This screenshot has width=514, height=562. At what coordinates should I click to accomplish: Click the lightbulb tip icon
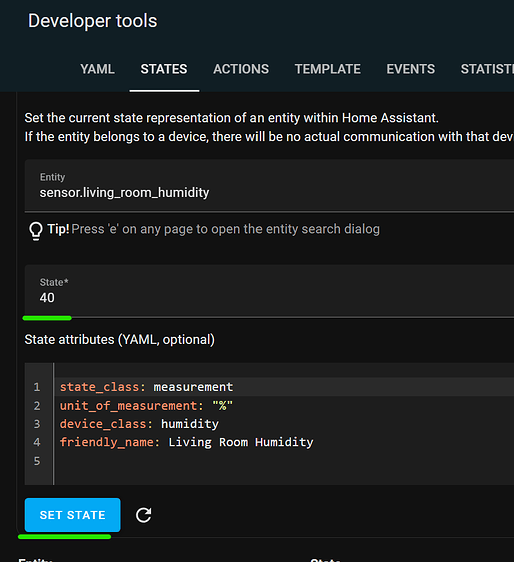(35, 230)
